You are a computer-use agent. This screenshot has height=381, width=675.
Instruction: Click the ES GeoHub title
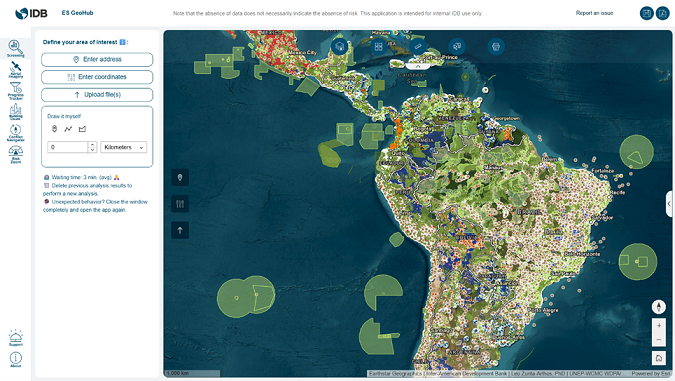pos(77,13)
